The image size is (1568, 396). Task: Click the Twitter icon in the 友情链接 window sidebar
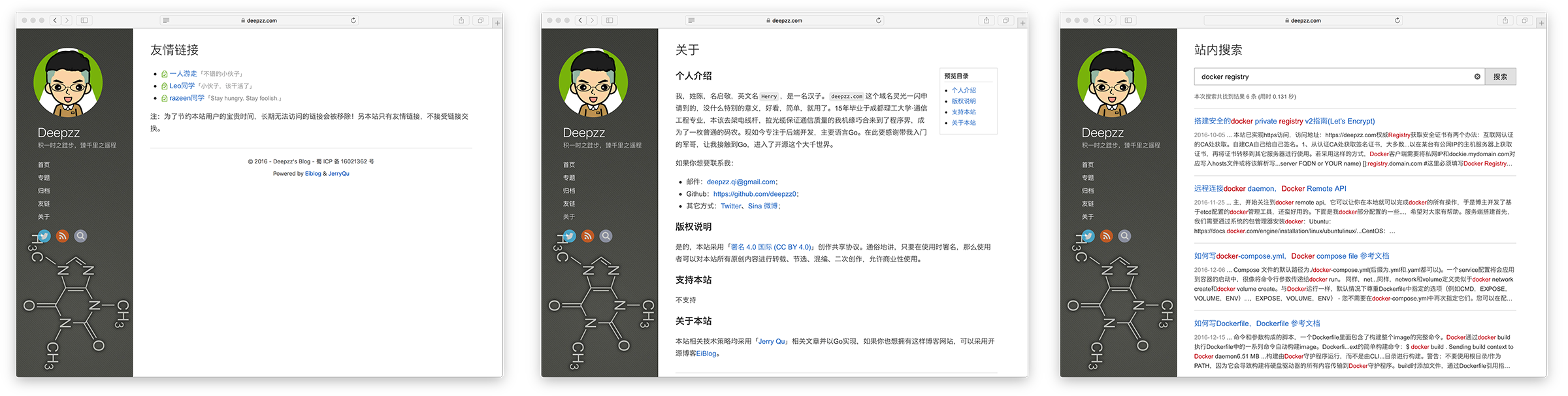[44, 236]
